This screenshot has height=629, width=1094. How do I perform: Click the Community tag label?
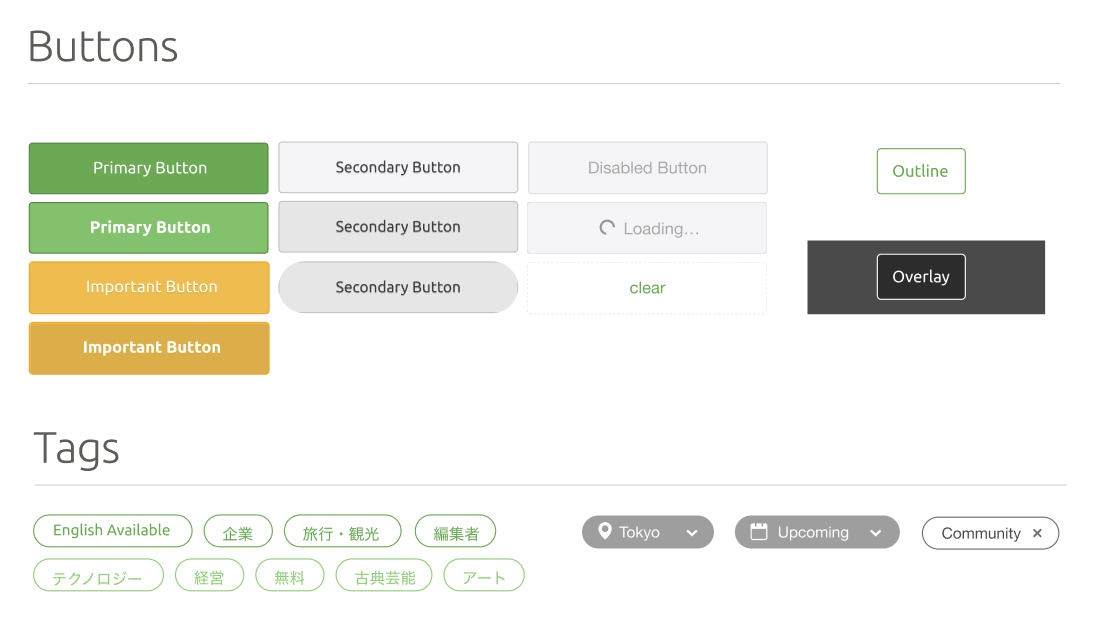click(x=981, y=533)
